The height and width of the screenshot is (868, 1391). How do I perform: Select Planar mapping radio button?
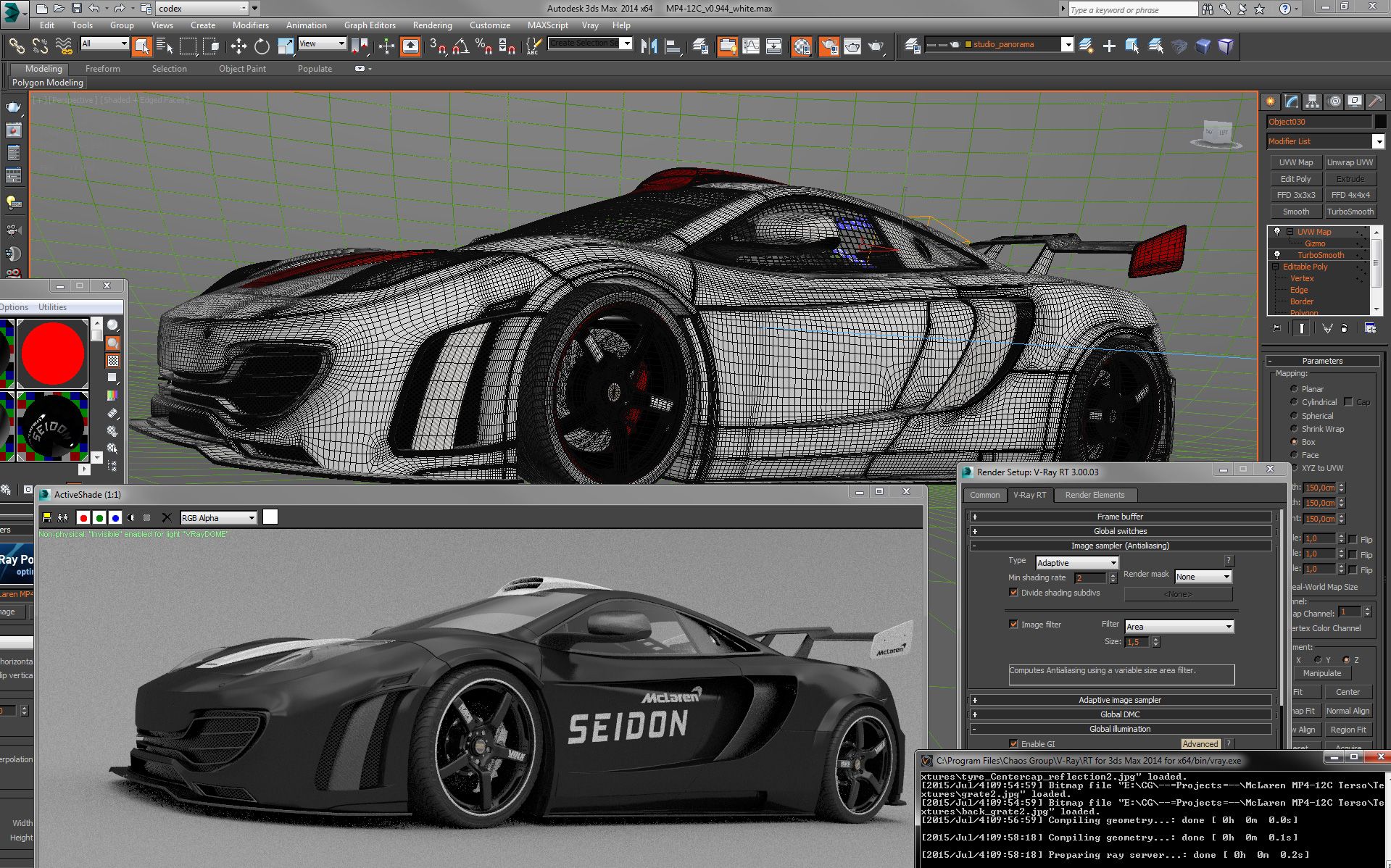tap(1294, 389)
